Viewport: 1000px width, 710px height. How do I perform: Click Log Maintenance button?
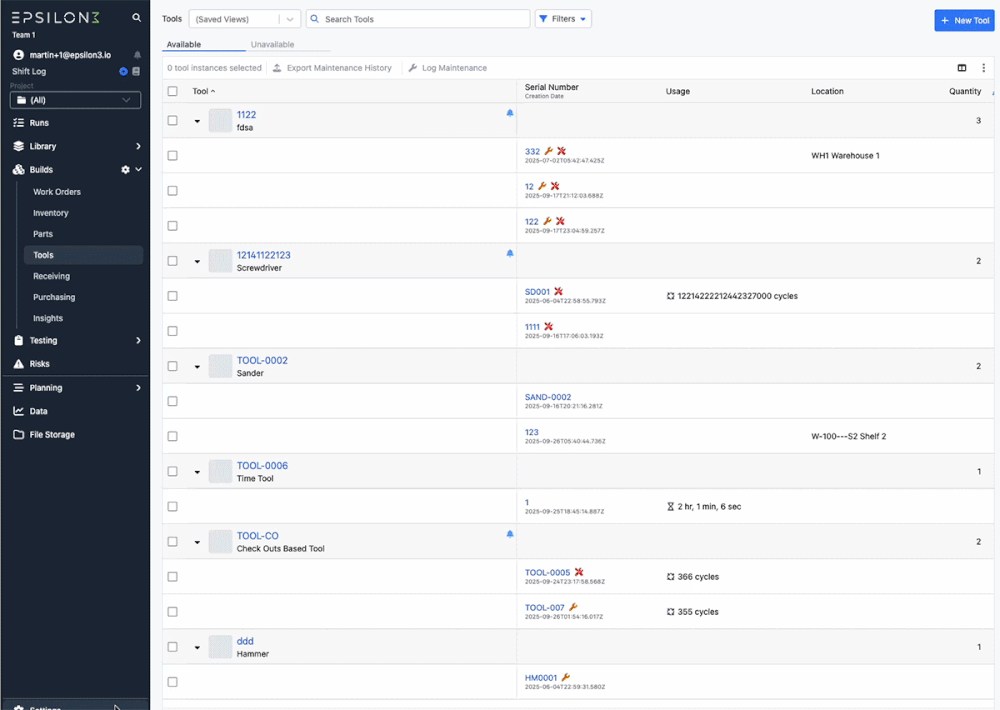pyautogui.click(x=448, y=68)
